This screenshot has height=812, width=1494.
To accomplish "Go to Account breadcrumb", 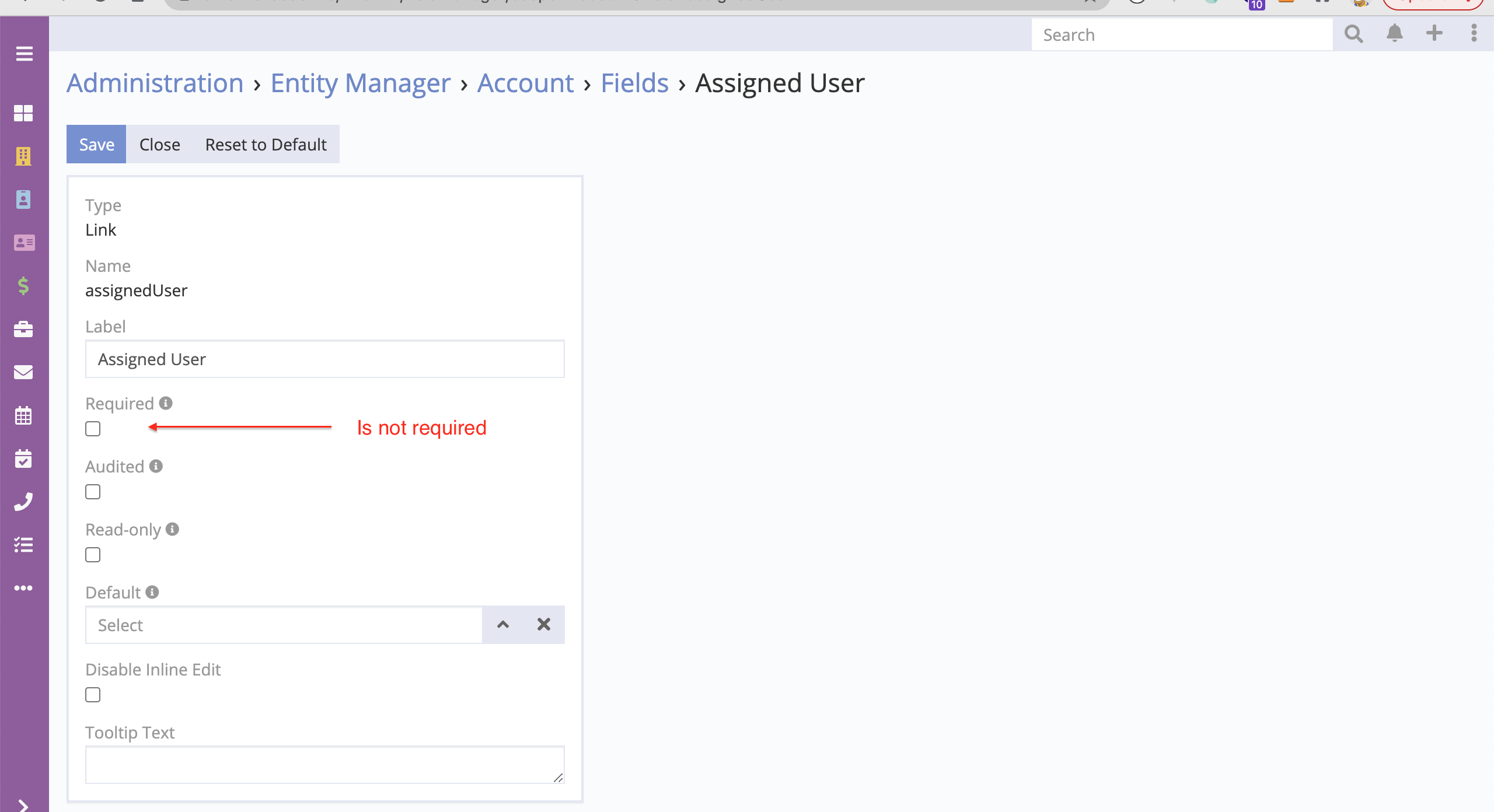I will pyautogui.click(x=525, y=83).
